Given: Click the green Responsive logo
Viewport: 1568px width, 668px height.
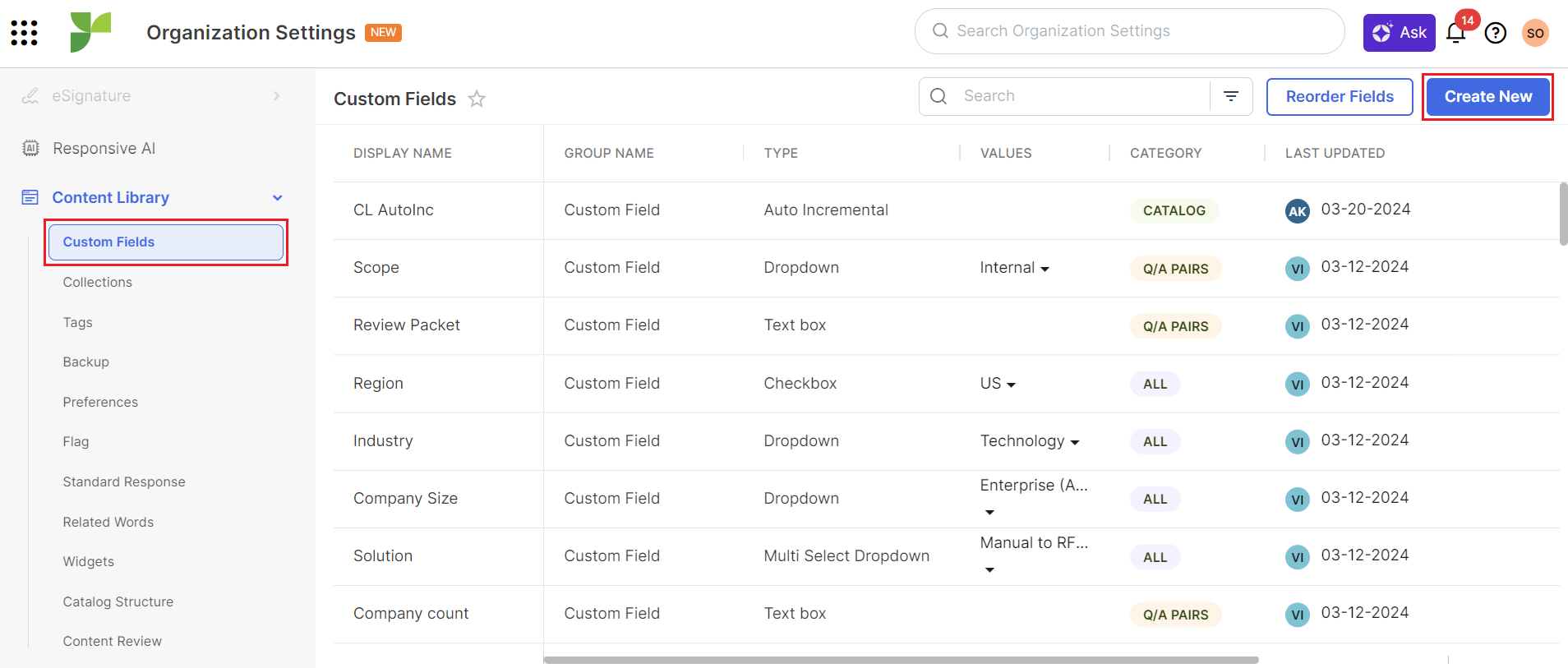Looking at the screenshot, I should click(90, 33).
